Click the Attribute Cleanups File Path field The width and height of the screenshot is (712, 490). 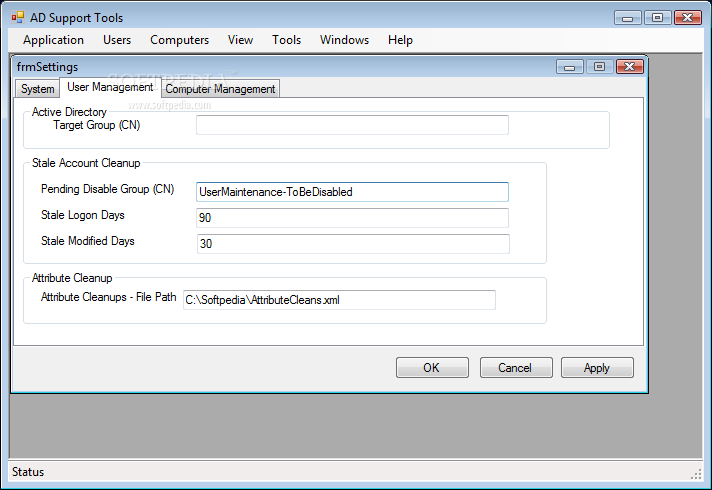[339, 300]
